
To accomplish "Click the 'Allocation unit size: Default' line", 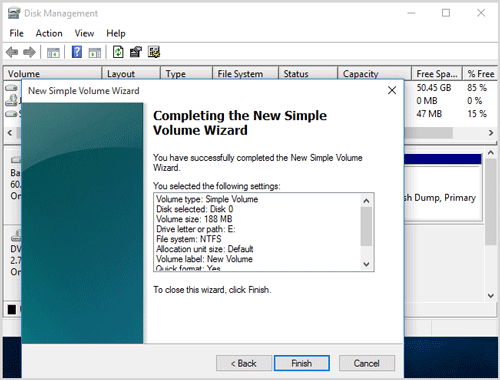I will point(205,249).
